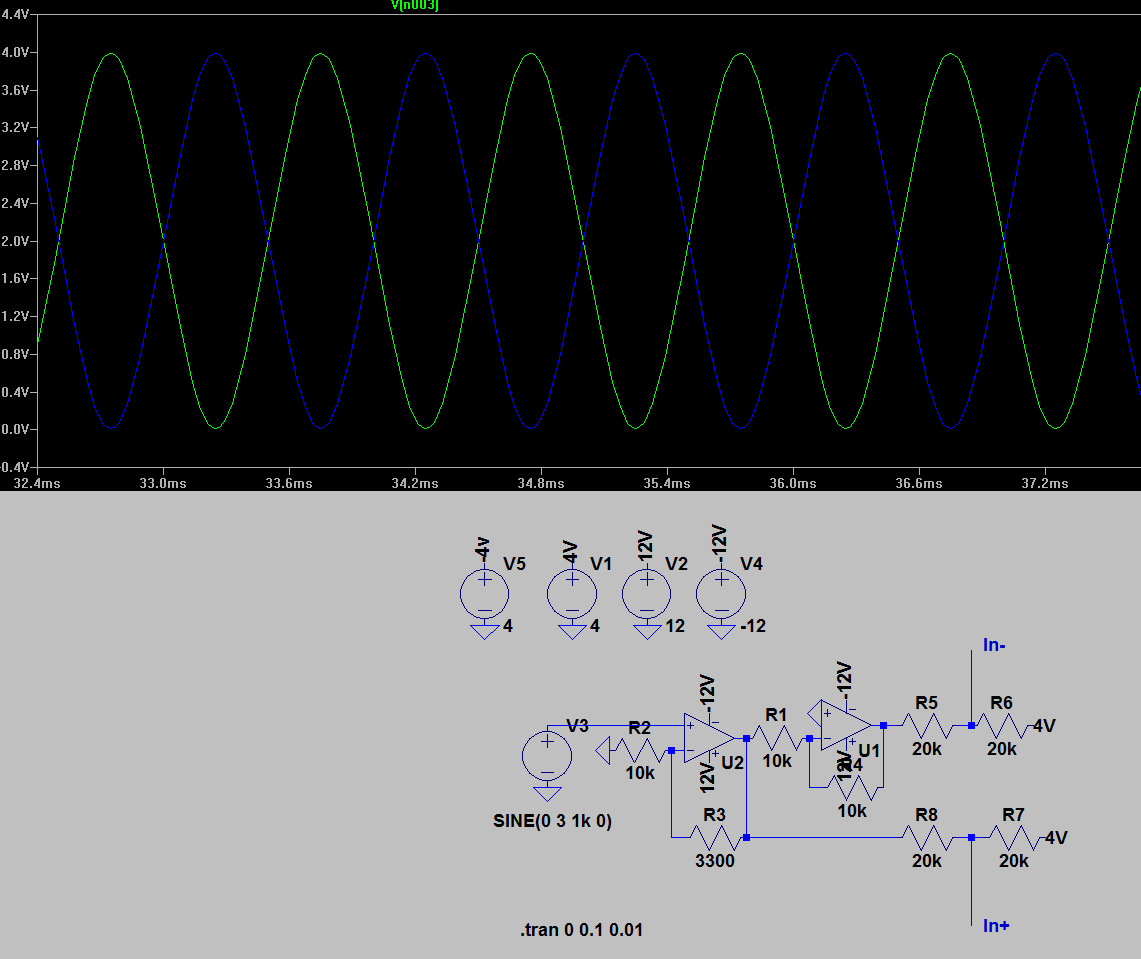Click the R8 reference label

coord(926,815)
